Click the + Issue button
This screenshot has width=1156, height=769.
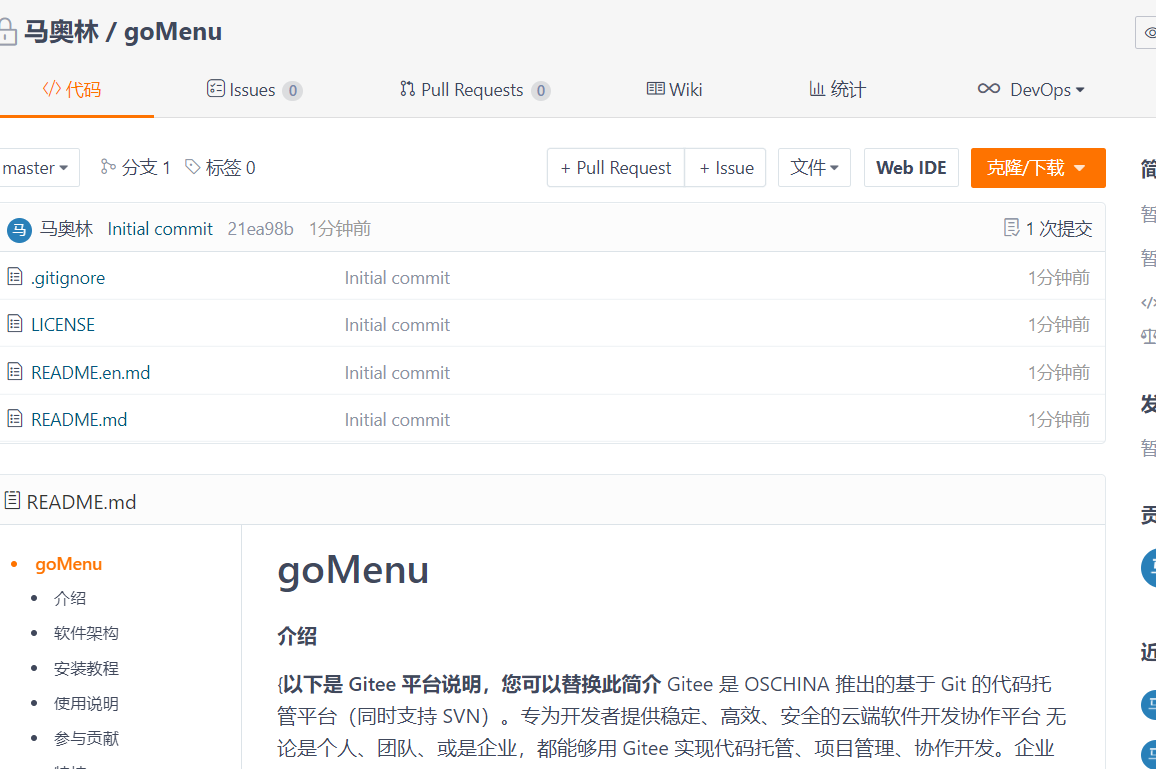(725, 168)
